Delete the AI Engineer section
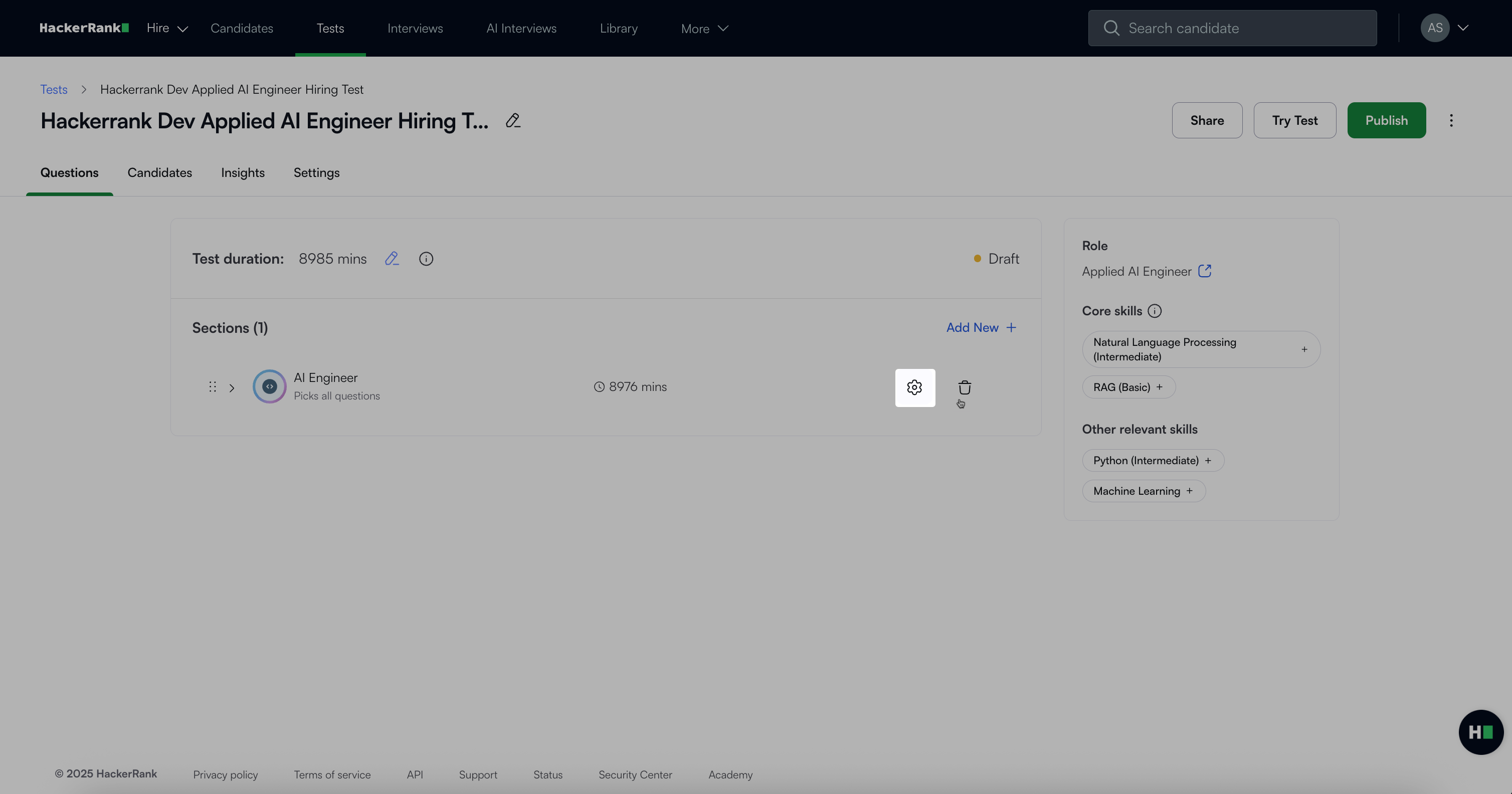The image size is (1512, 794). [x=965, y=387]
